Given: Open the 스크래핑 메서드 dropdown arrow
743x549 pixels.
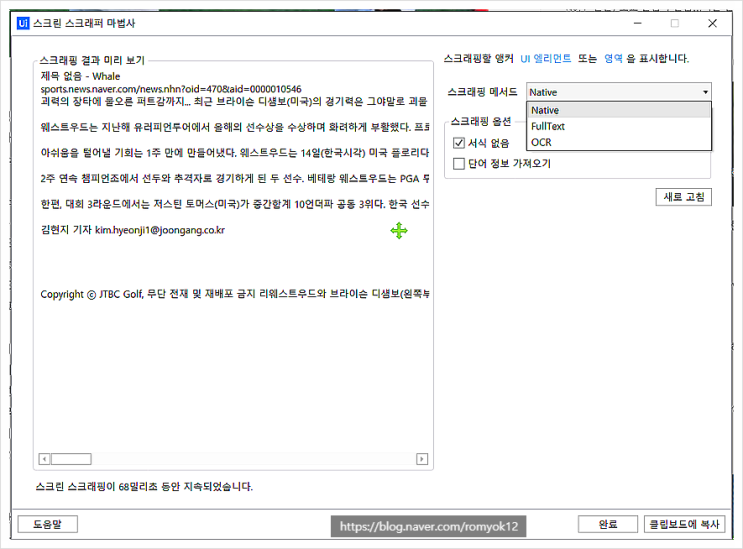Looking at the screenshot, I should pyautogui.click(x=705, y=92).
